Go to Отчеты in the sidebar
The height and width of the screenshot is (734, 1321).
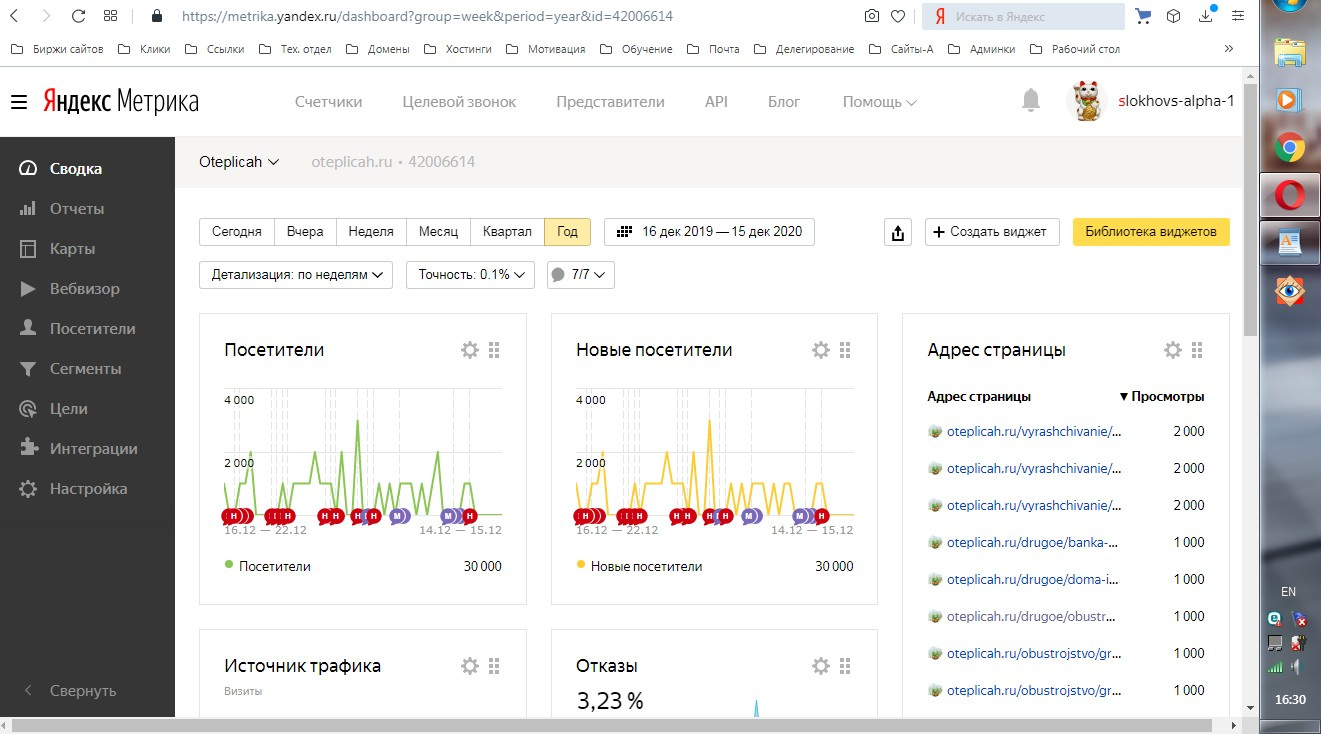(77, 209)
